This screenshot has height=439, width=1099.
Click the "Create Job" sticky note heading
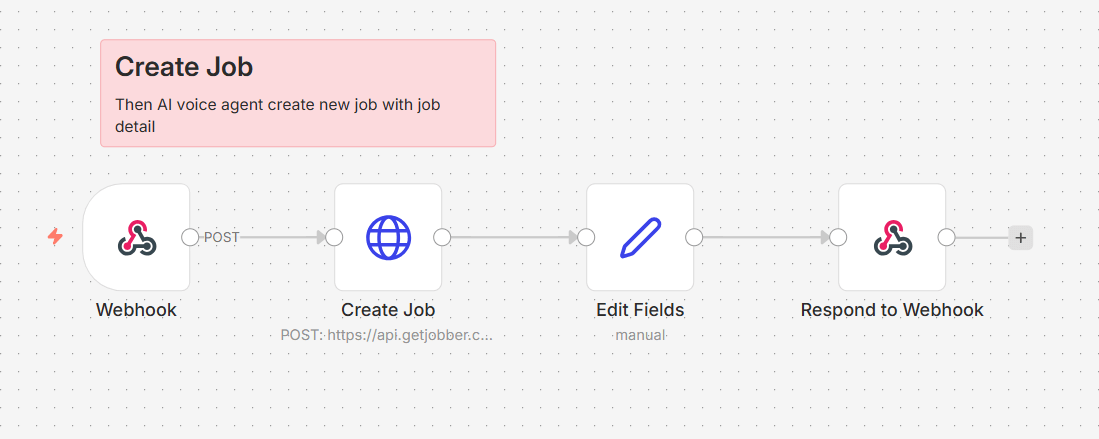click(x=184, y=67)
